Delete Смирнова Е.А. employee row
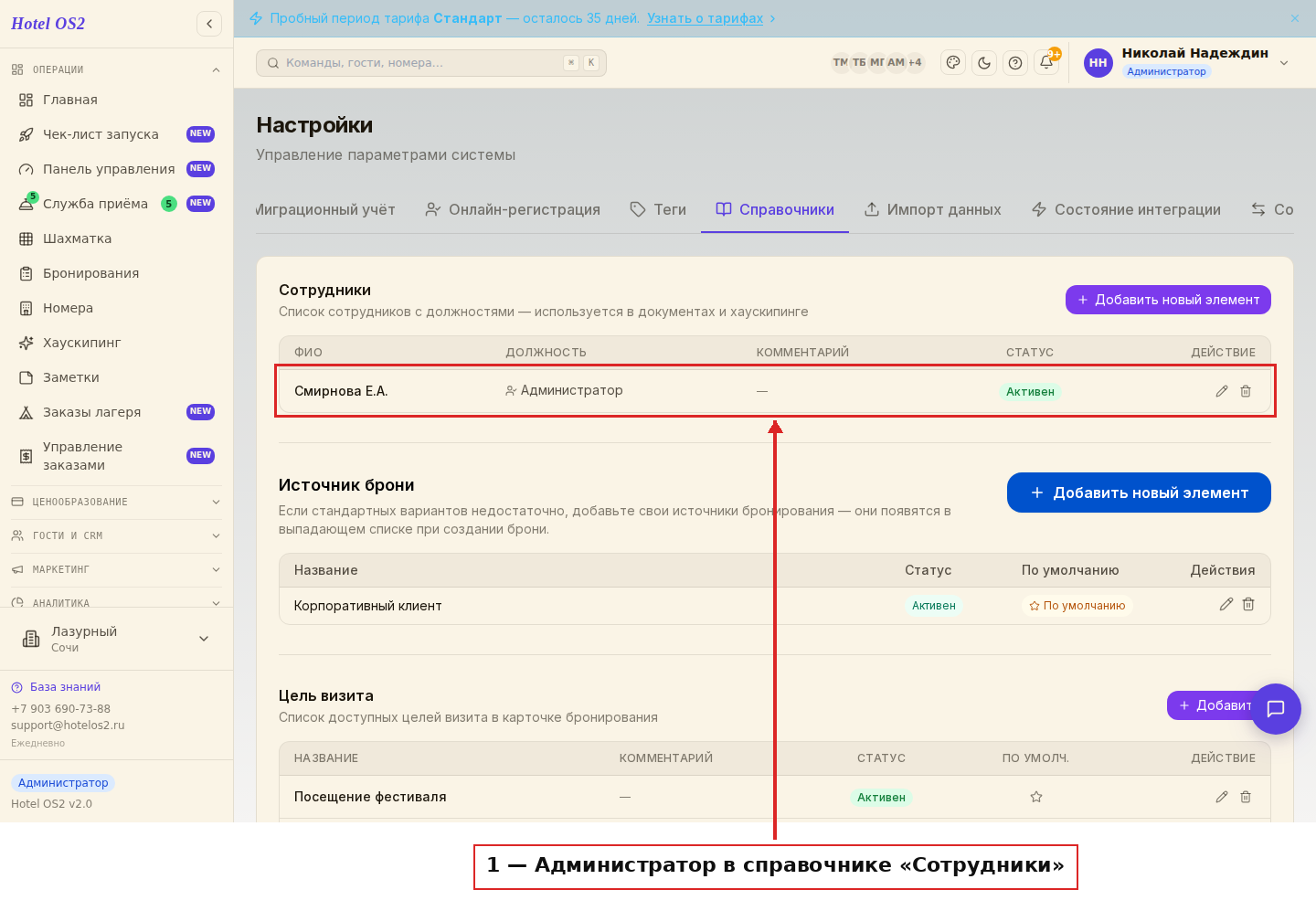 [x=1246, y=391]
